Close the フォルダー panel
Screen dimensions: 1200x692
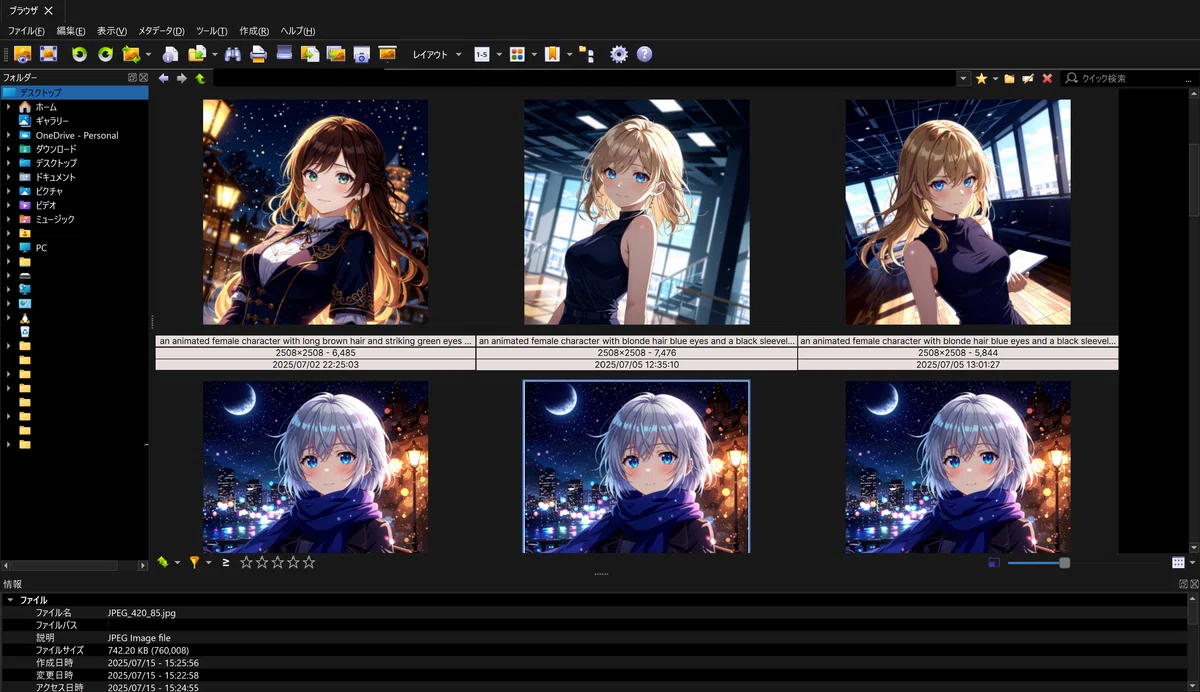coord(143,77)
